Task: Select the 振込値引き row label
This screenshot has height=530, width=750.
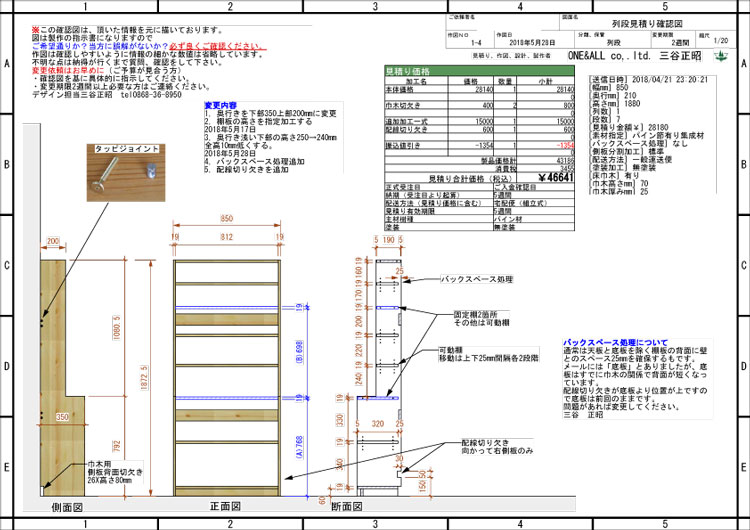Action: click(x=403, y=145)
